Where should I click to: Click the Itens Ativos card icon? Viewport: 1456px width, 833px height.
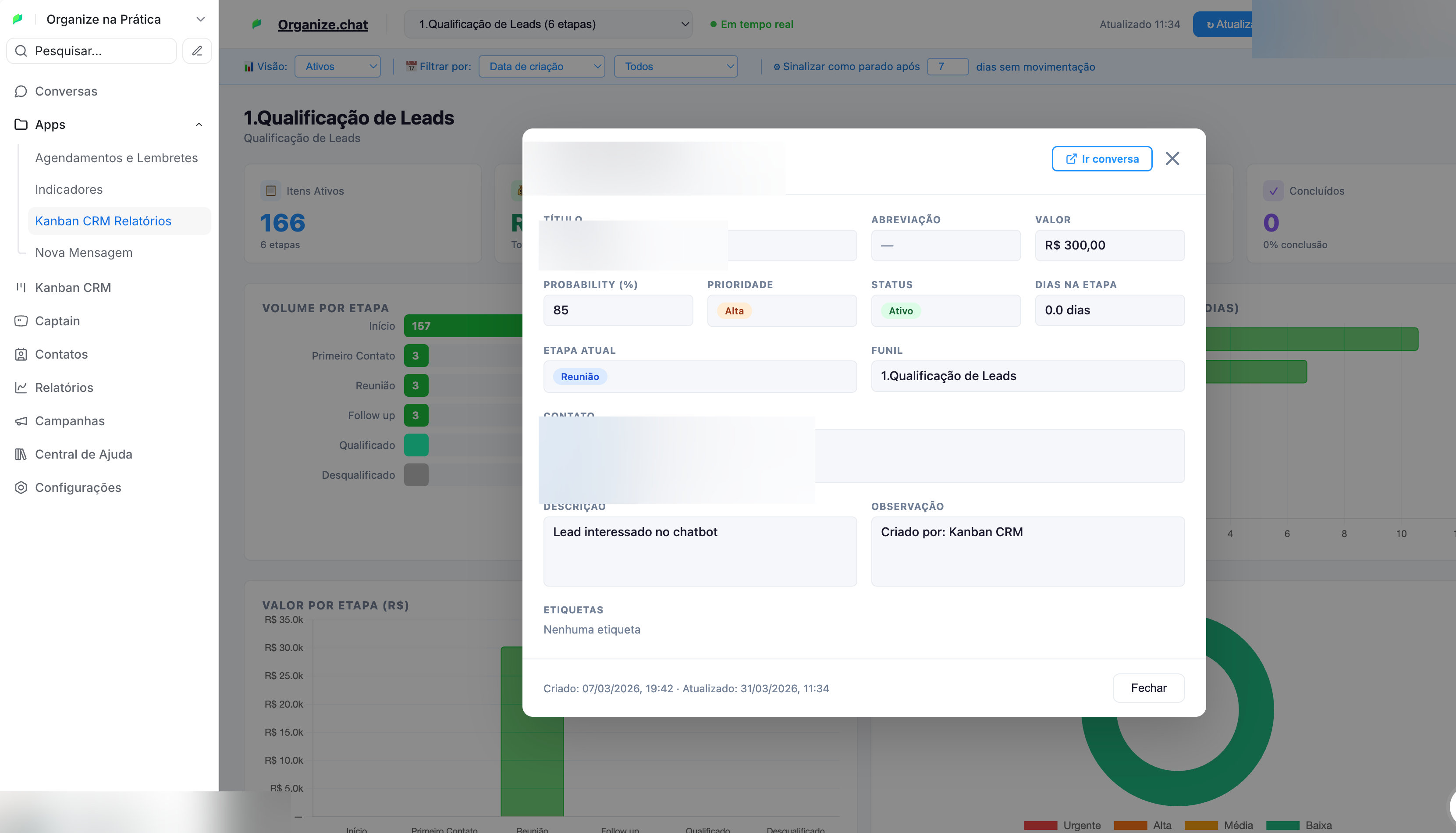click(x=270, y=191)
